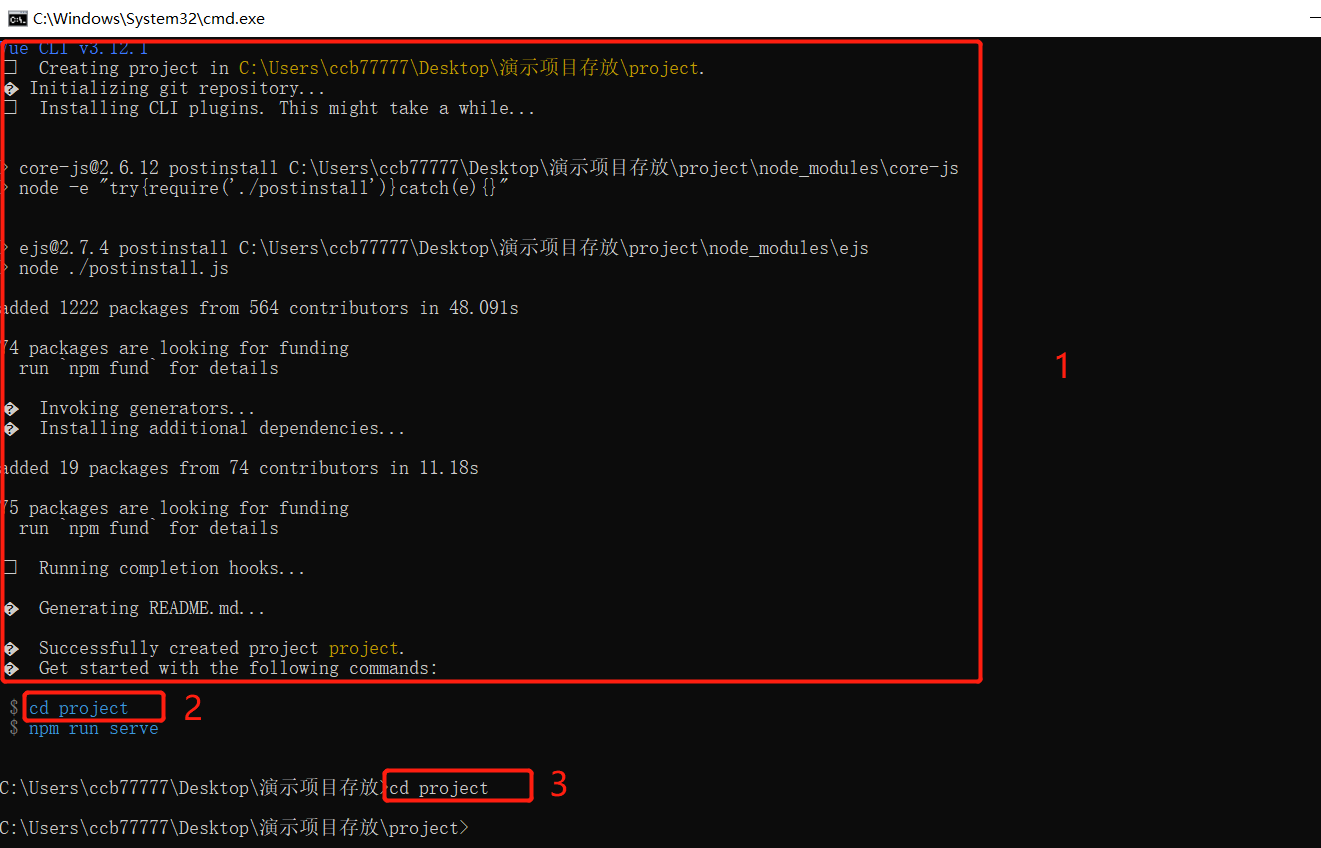The width and height of the screenshot is (1321, 848).
Task: Click the final prompt ending in '\project>'
Action: pos(234,828)
